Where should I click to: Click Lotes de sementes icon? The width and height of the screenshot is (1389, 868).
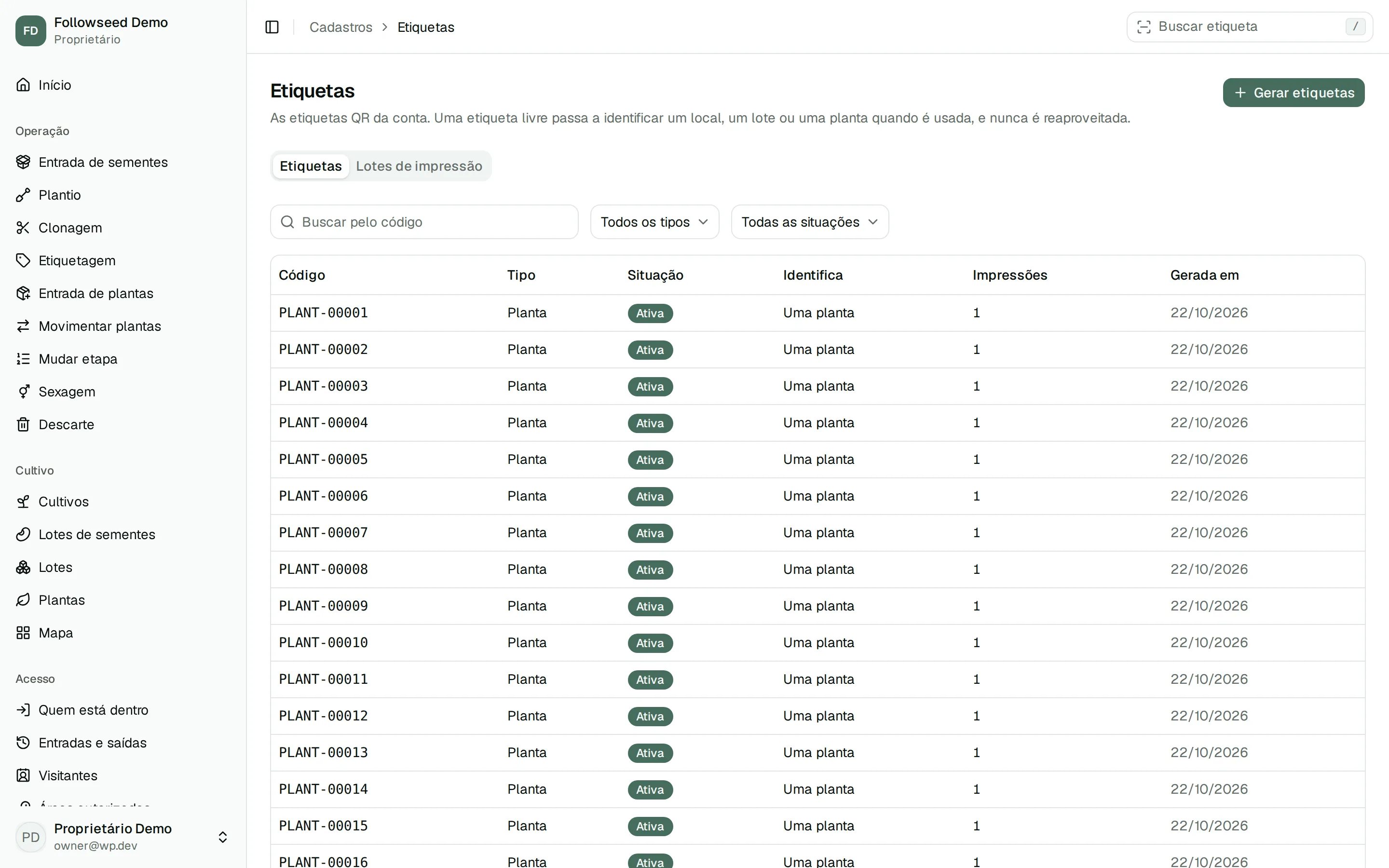tap(23, 534)
